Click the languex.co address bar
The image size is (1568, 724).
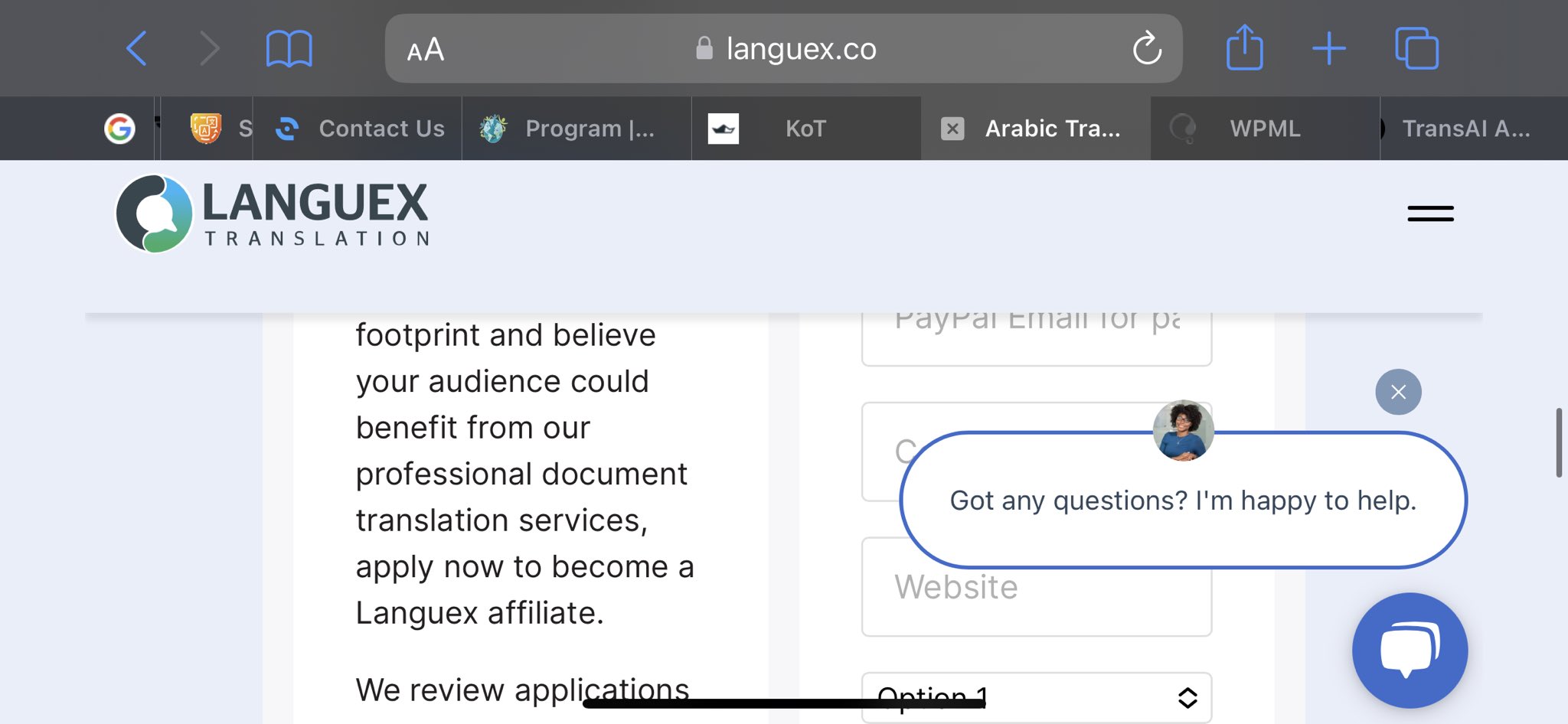783,49
